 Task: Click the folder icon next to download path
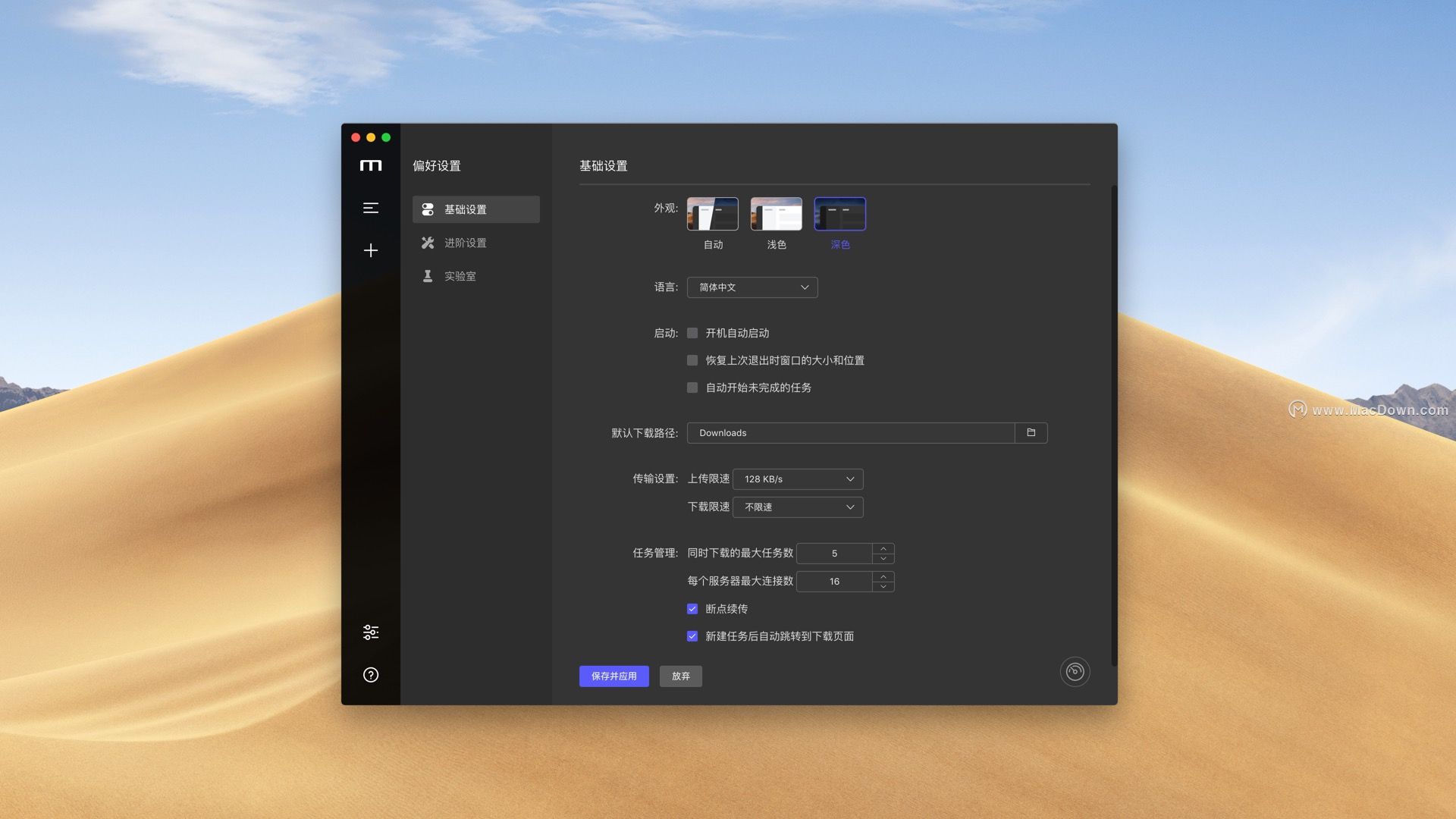point(1031,432)
